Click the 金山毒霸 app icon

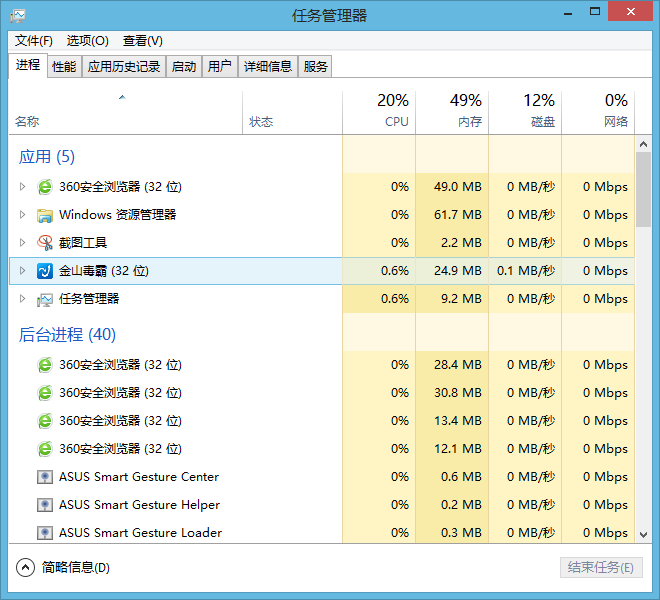coord(45,271)
